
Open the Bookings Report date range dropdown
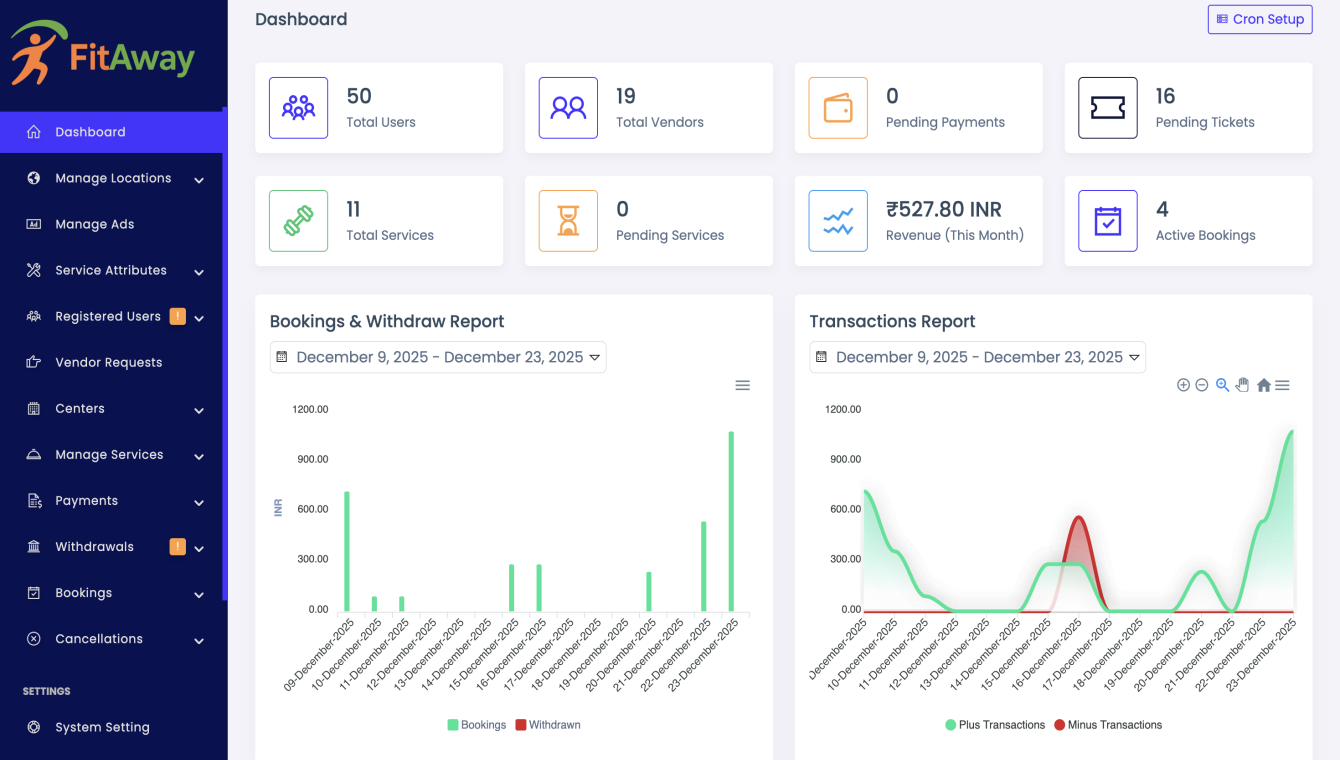click(438, 357)
